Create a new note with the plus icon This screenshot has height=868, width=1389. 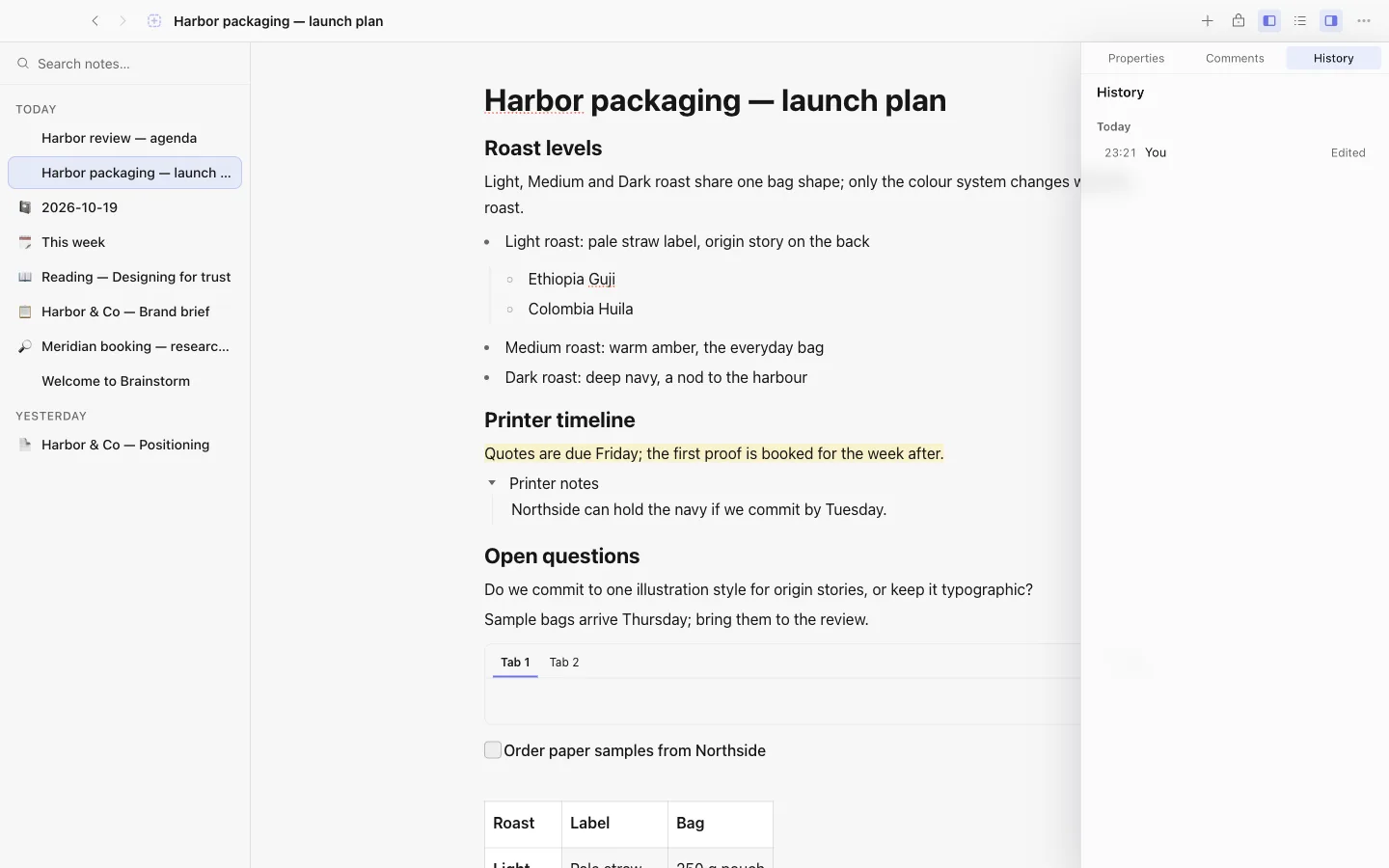click(x=1207, y=21)
